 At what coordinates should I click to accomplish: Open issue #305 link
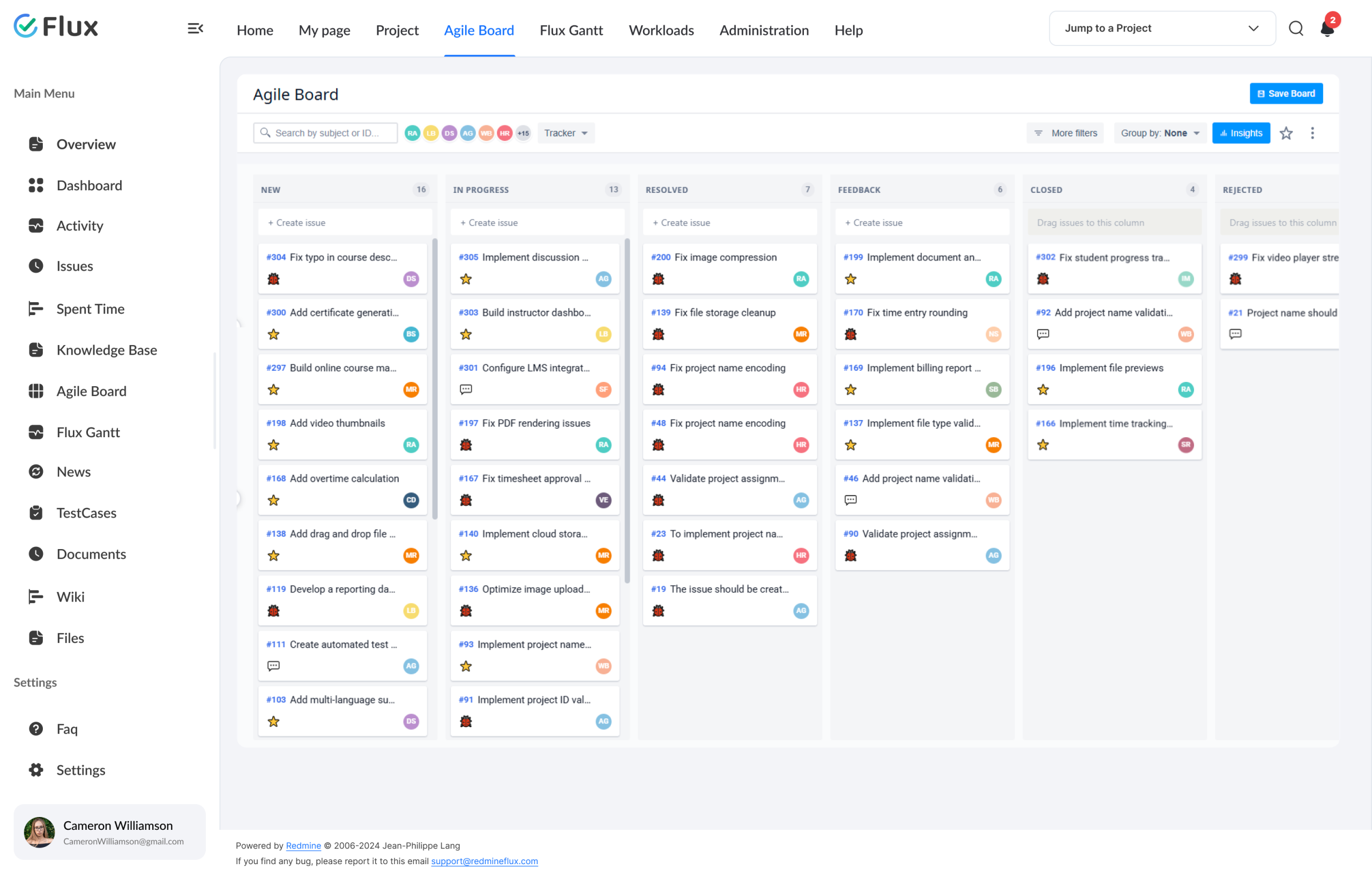pyautogui.click(x=468, y=257)
